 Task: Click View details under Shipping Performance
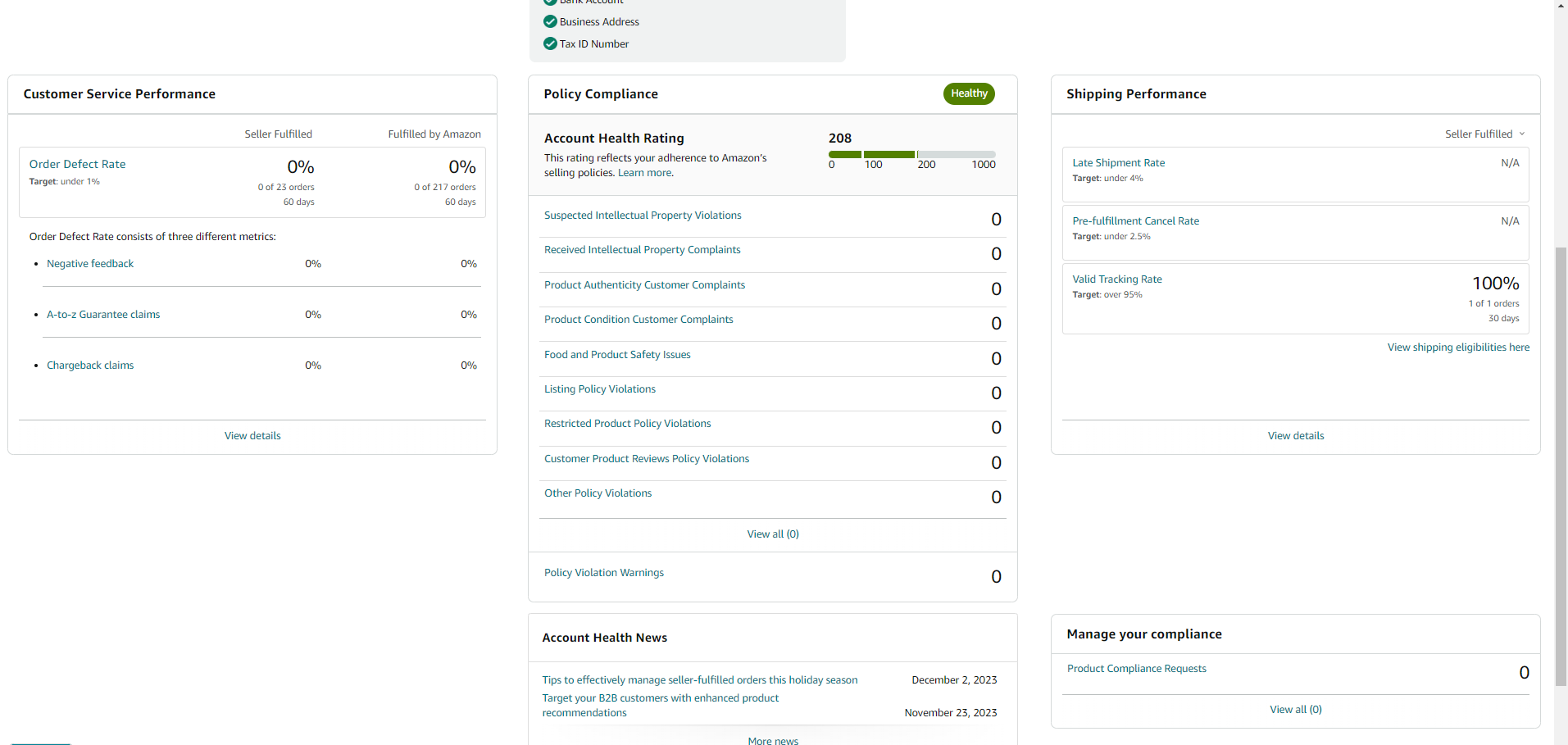coord(1296,435)
